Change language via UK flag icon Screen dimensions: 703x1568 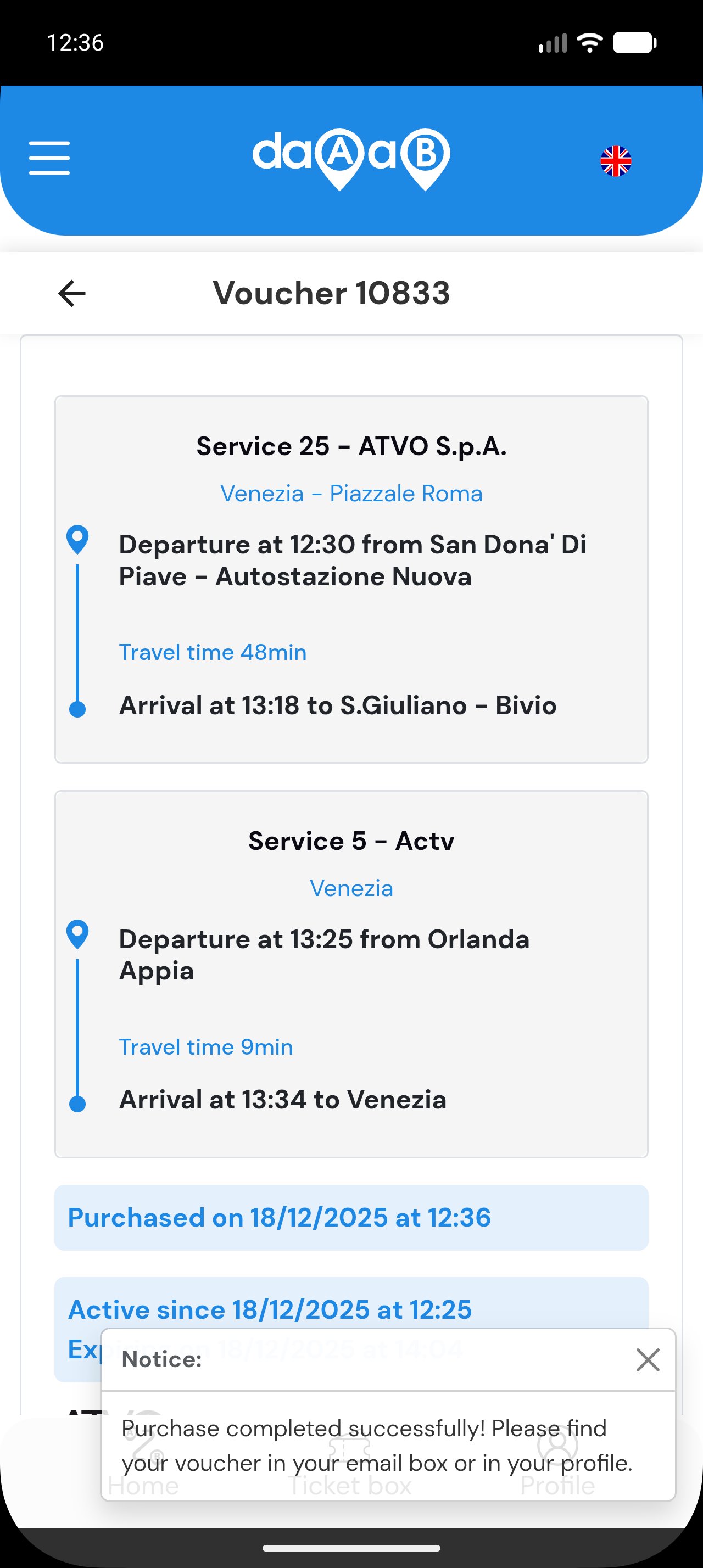click(x=615, y=161)
